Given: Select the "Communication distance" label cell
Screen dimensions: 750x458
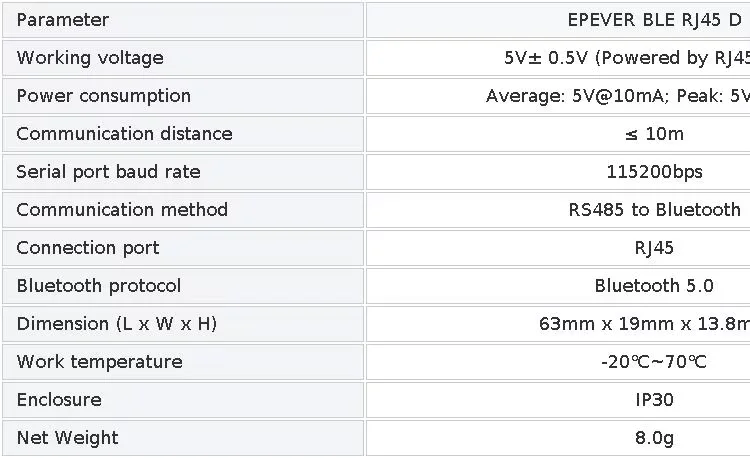Looking at the screenshot, I should click(x=124, y=134).
